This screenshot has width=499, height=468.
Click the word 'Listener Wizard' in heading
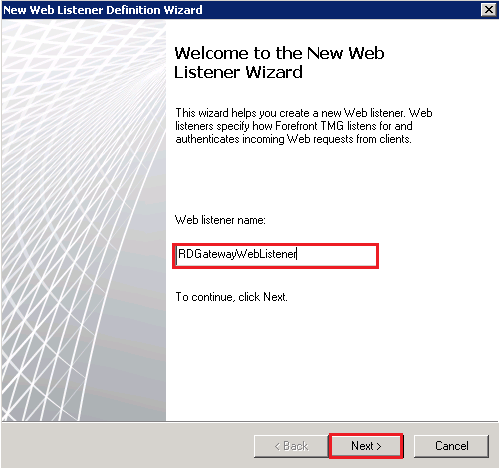[x=238, y=72]
